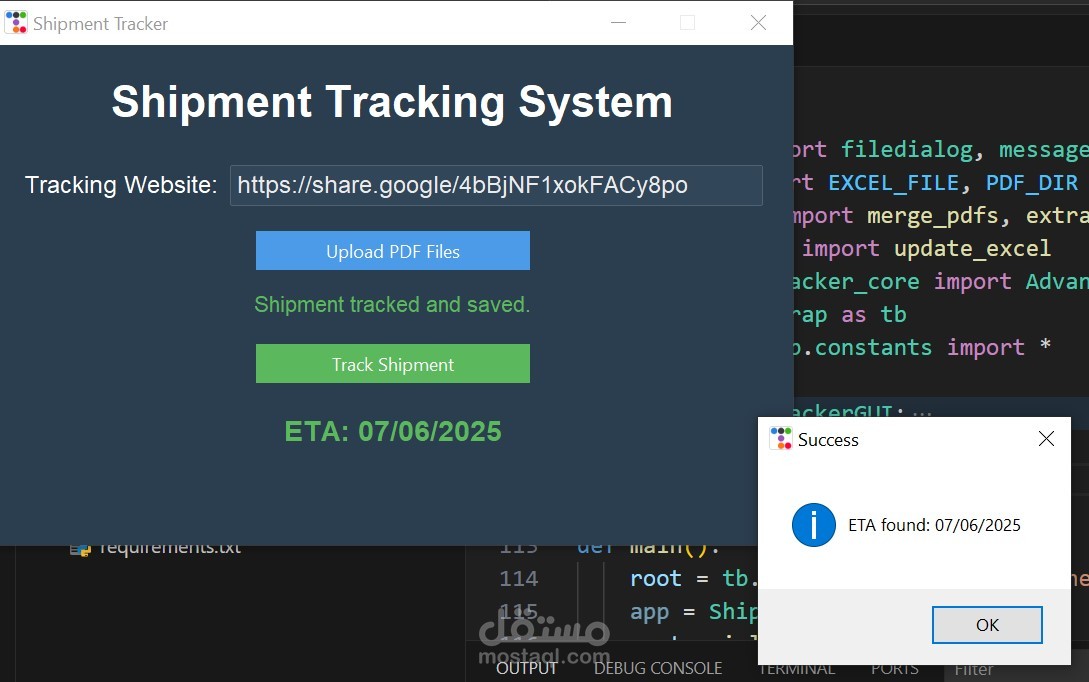
Task: Maximize the Shipment Tracker window
Action: 687,23
